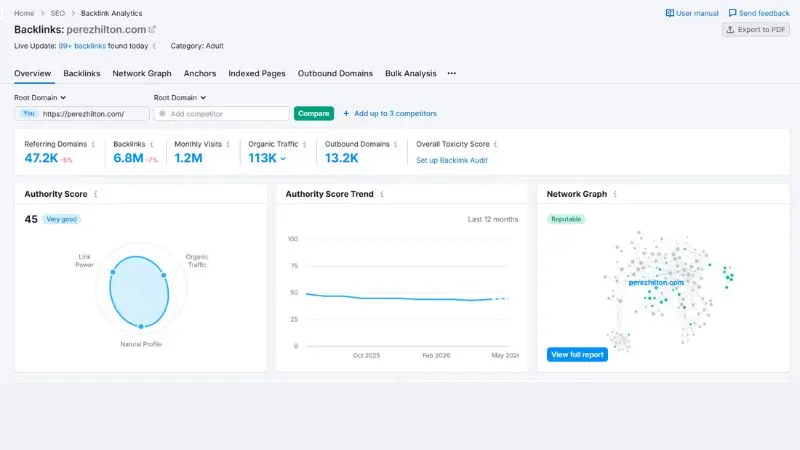Click the Send feedback link text
The width and height of the screenshot is (800, 450).
[x=764, y=13]
